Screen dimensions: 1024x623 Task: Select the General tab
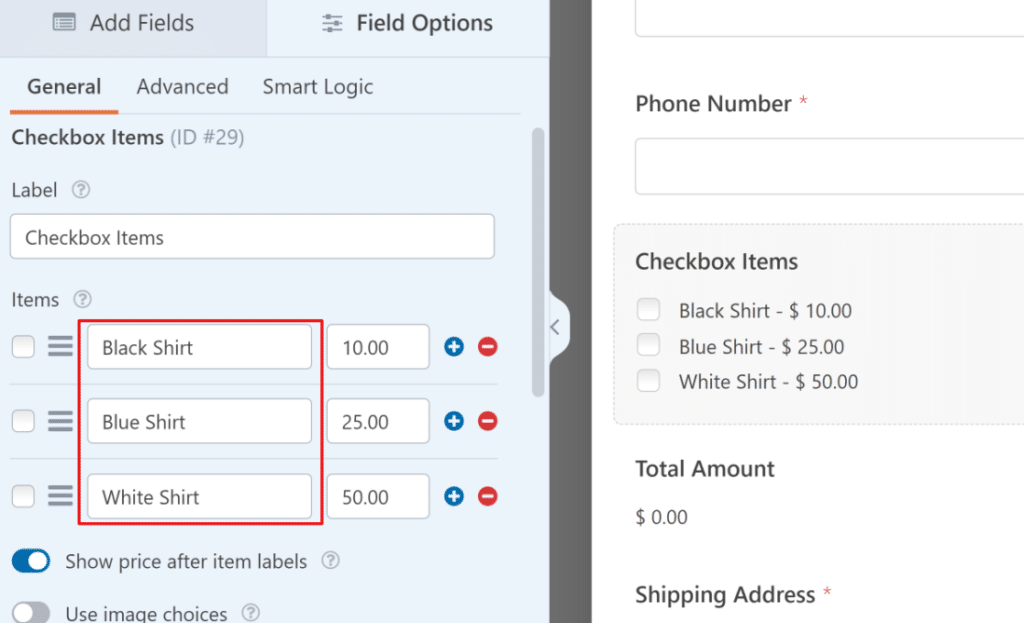point(63,87)
